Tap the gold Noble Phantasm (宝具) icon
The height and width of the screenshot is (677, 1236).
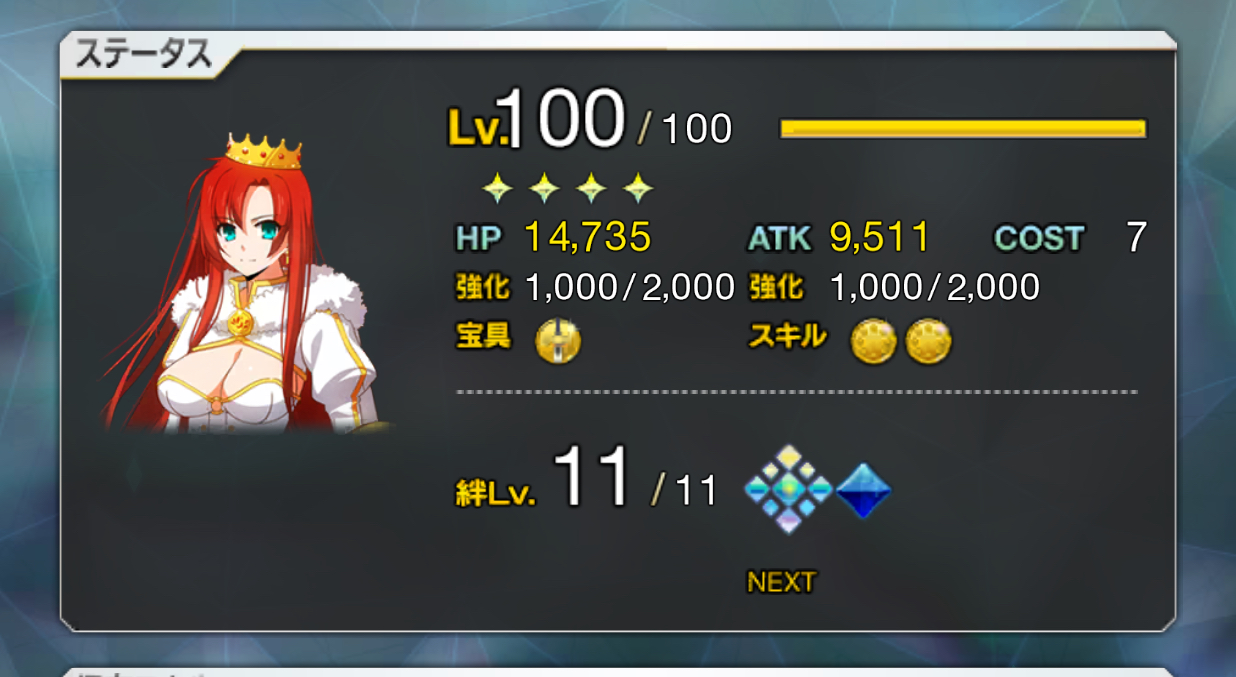click(558, 342)
